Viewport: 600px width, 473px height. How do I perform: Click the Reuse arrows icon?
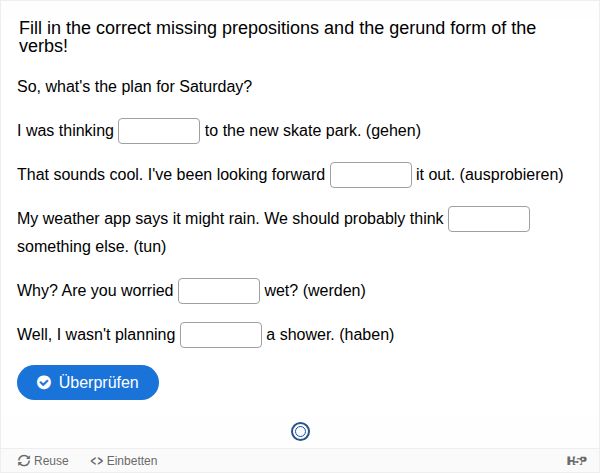(24, 461)
